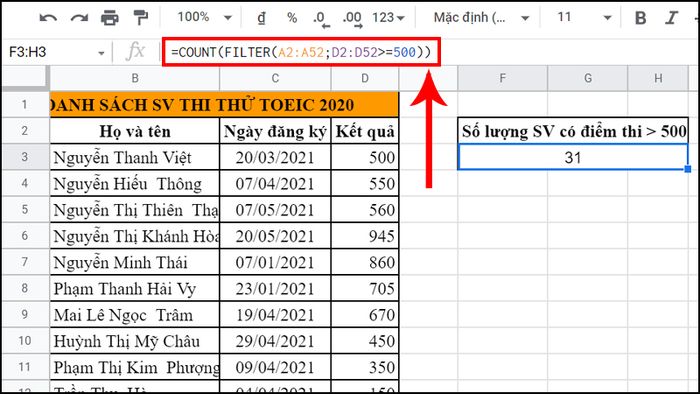Click score cell 450

[365, 341]
